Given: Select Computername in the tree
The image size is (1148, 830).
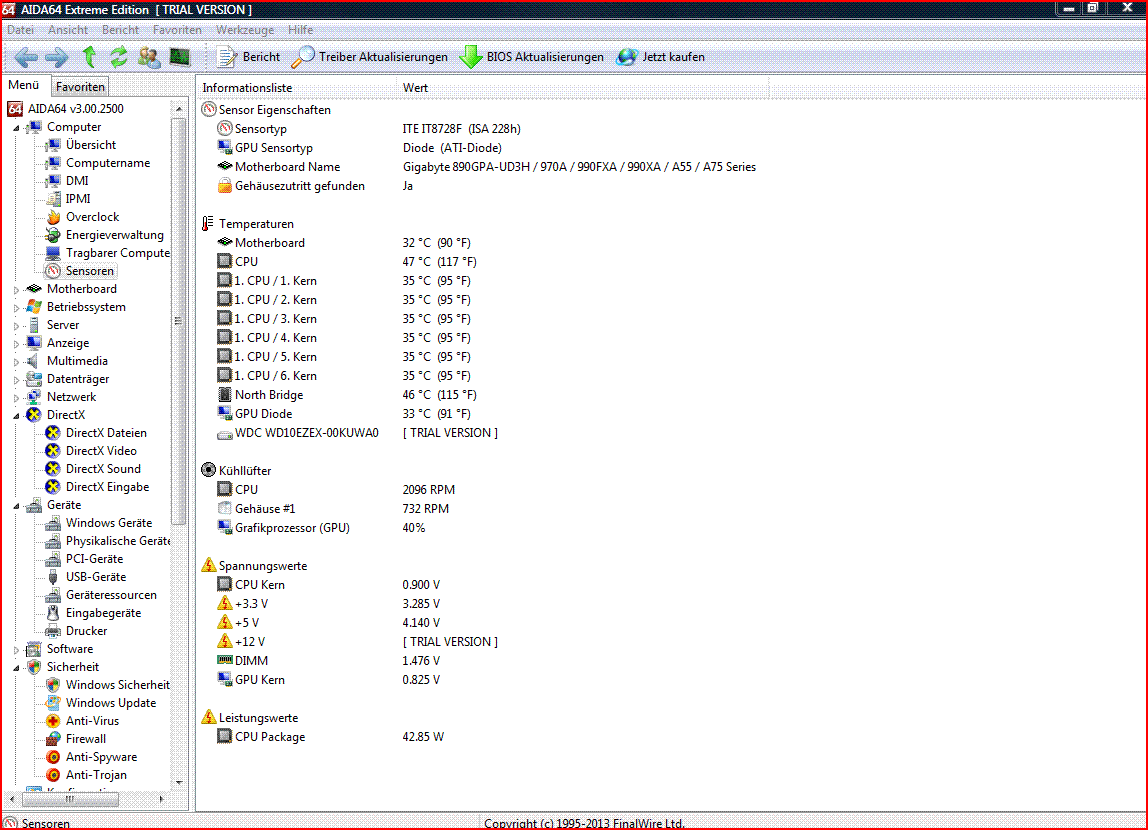Looking at the screenshot, I should click(x=108, y=163).
